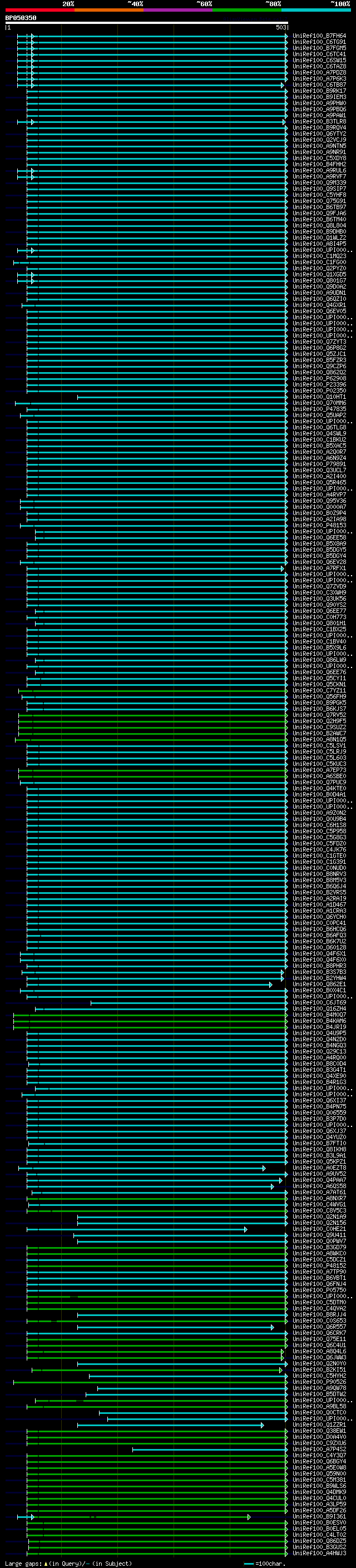Click the white query sequence bar
356x1568 pixels.
[x=146, y=22]
